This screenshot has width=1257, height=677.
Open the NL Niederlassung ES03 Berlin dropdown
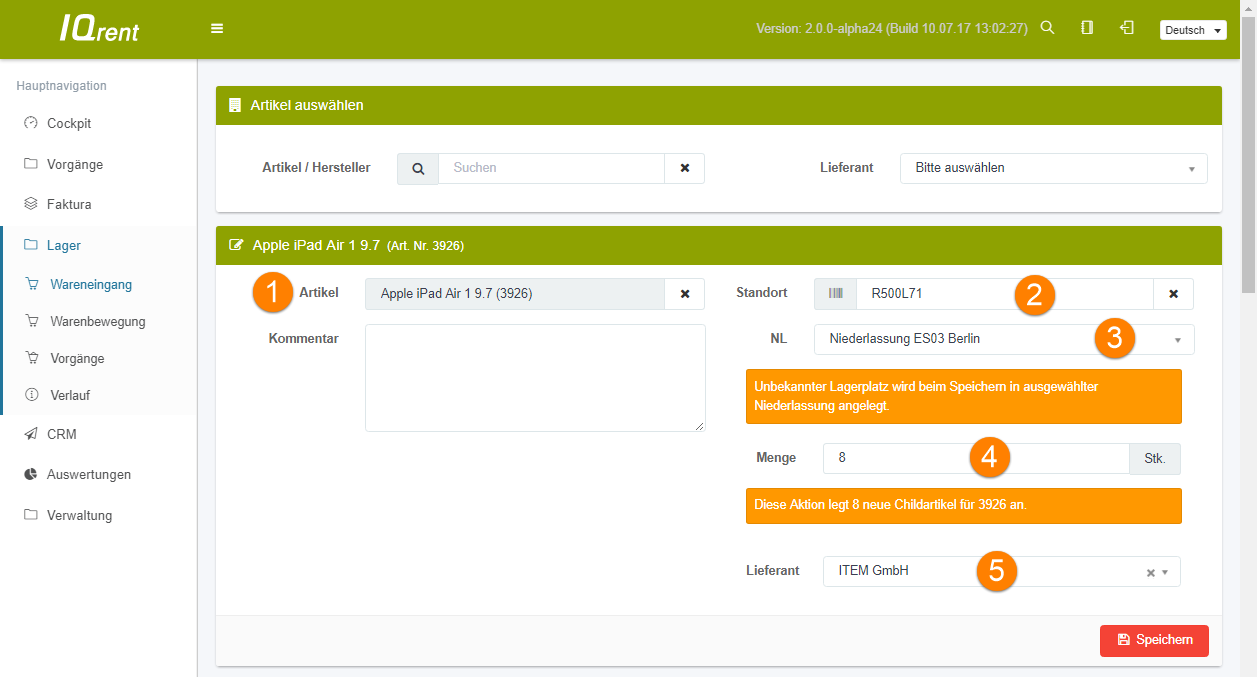(x=1004, y=339)
